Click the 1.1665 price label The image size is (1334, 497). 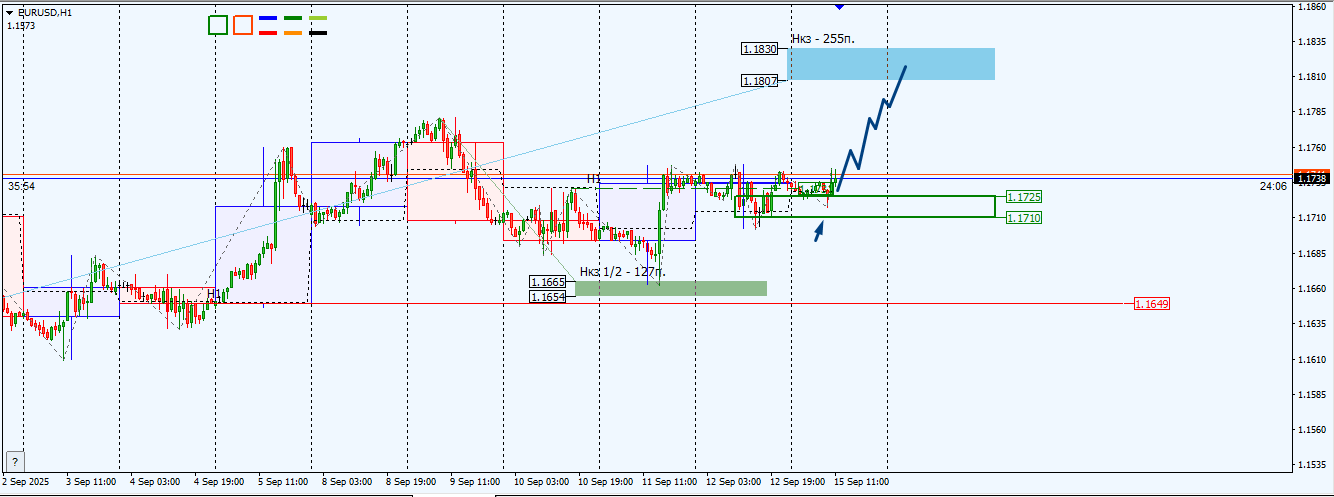(547, 283)
